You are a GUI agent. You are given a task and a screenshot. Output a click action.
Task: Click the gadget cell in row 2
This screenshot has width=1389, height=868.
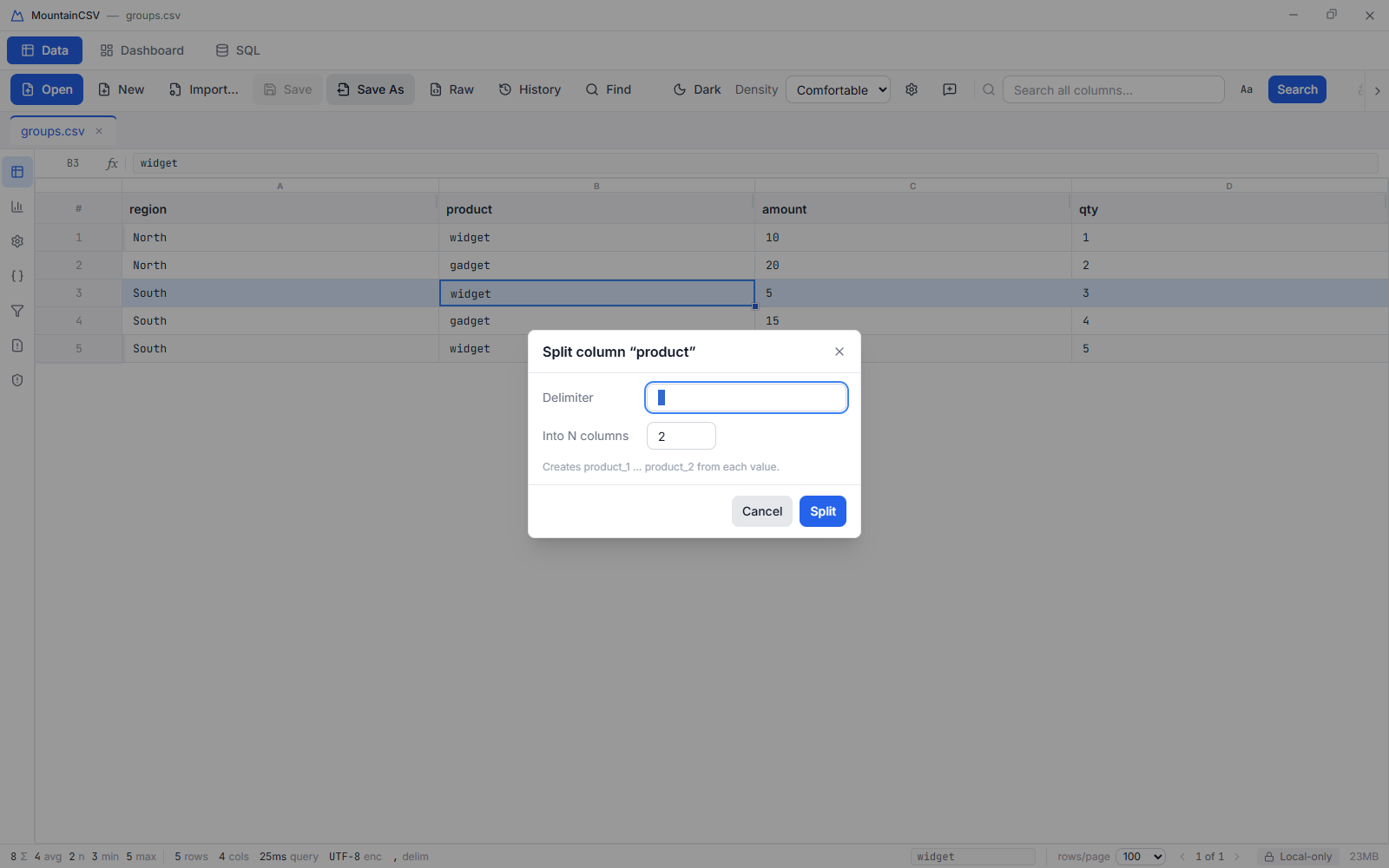[596, 265]
